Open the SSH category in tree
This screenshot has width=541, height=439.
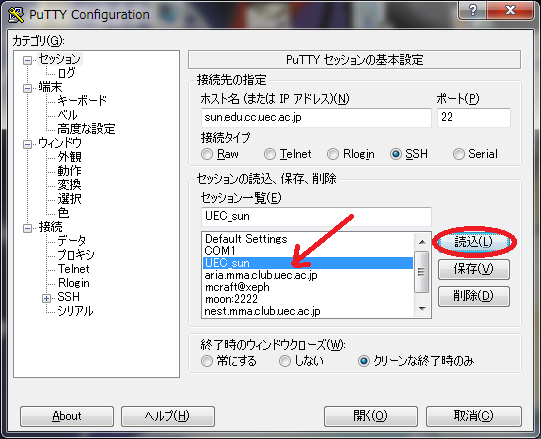68,297
